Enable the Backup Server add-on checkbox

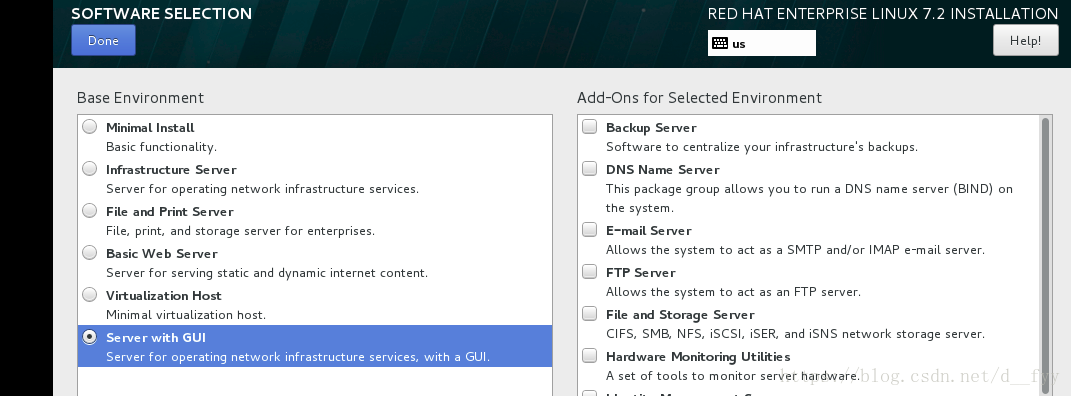pyautogui.click(x=589, y=126)
